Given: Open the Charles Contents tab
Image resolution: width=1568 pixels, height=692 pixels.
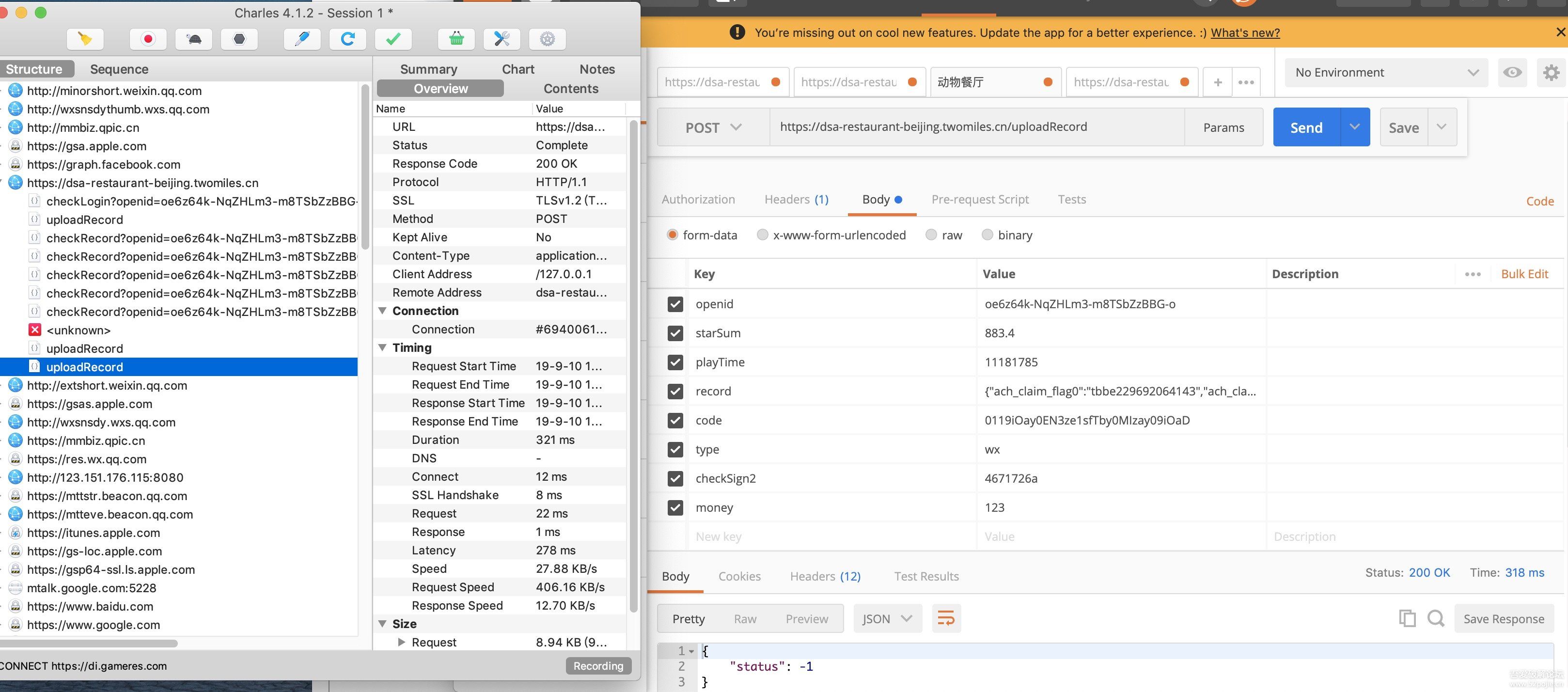Looking at the screenshot, I should pos(570,89).
